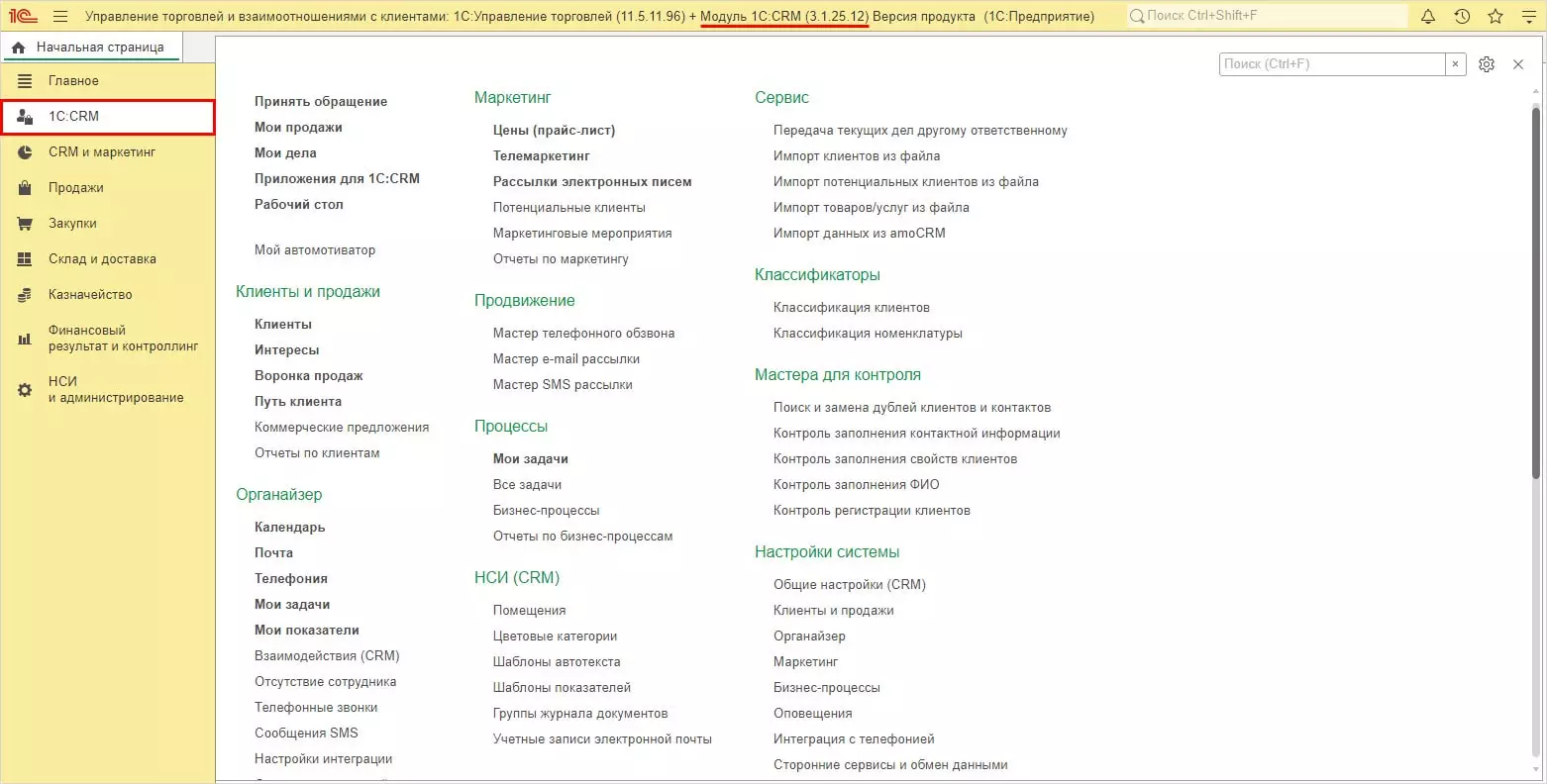Open Телемаркетинг

(542, 156)
